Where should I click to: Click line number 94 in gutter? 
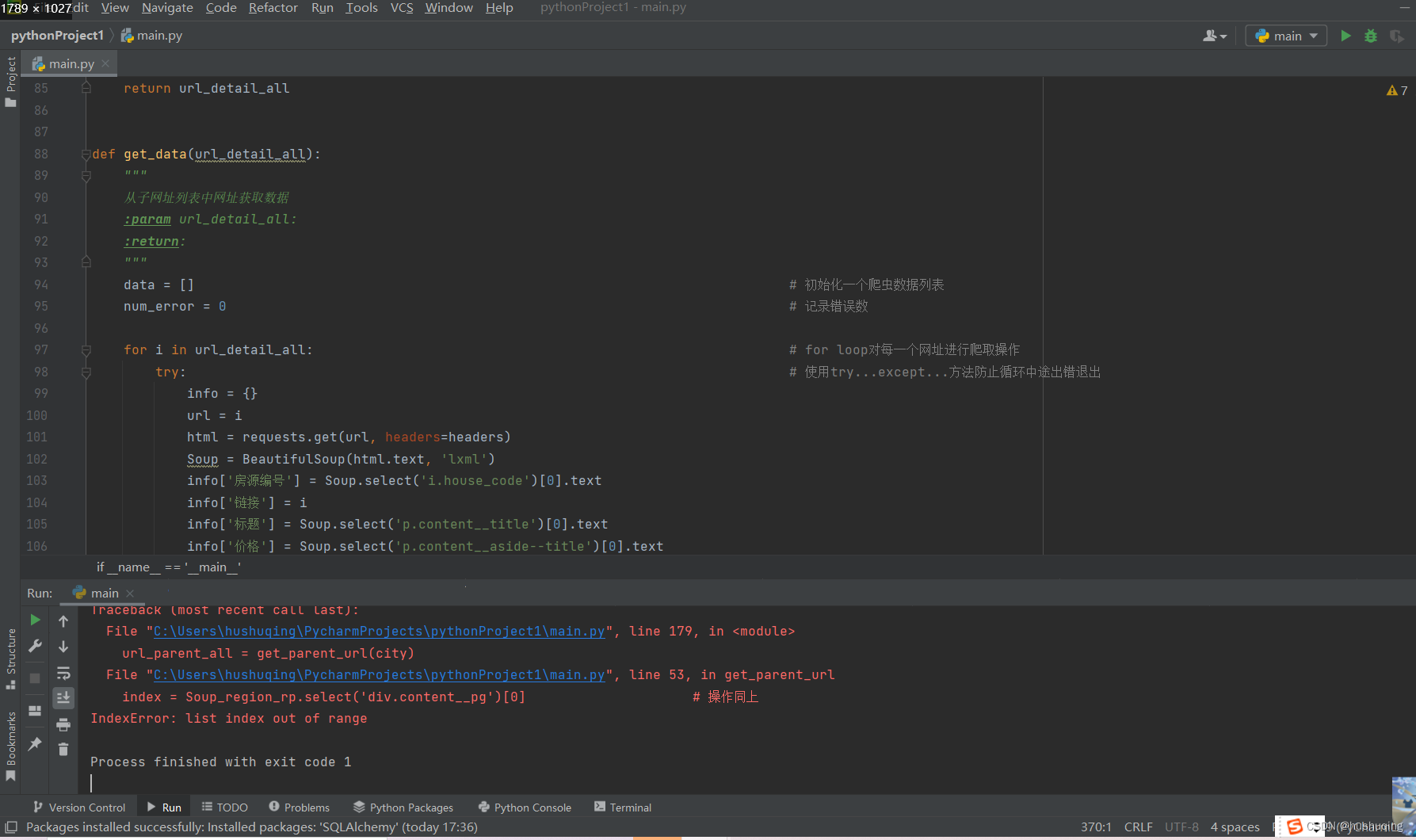click(x=41, y=284)
